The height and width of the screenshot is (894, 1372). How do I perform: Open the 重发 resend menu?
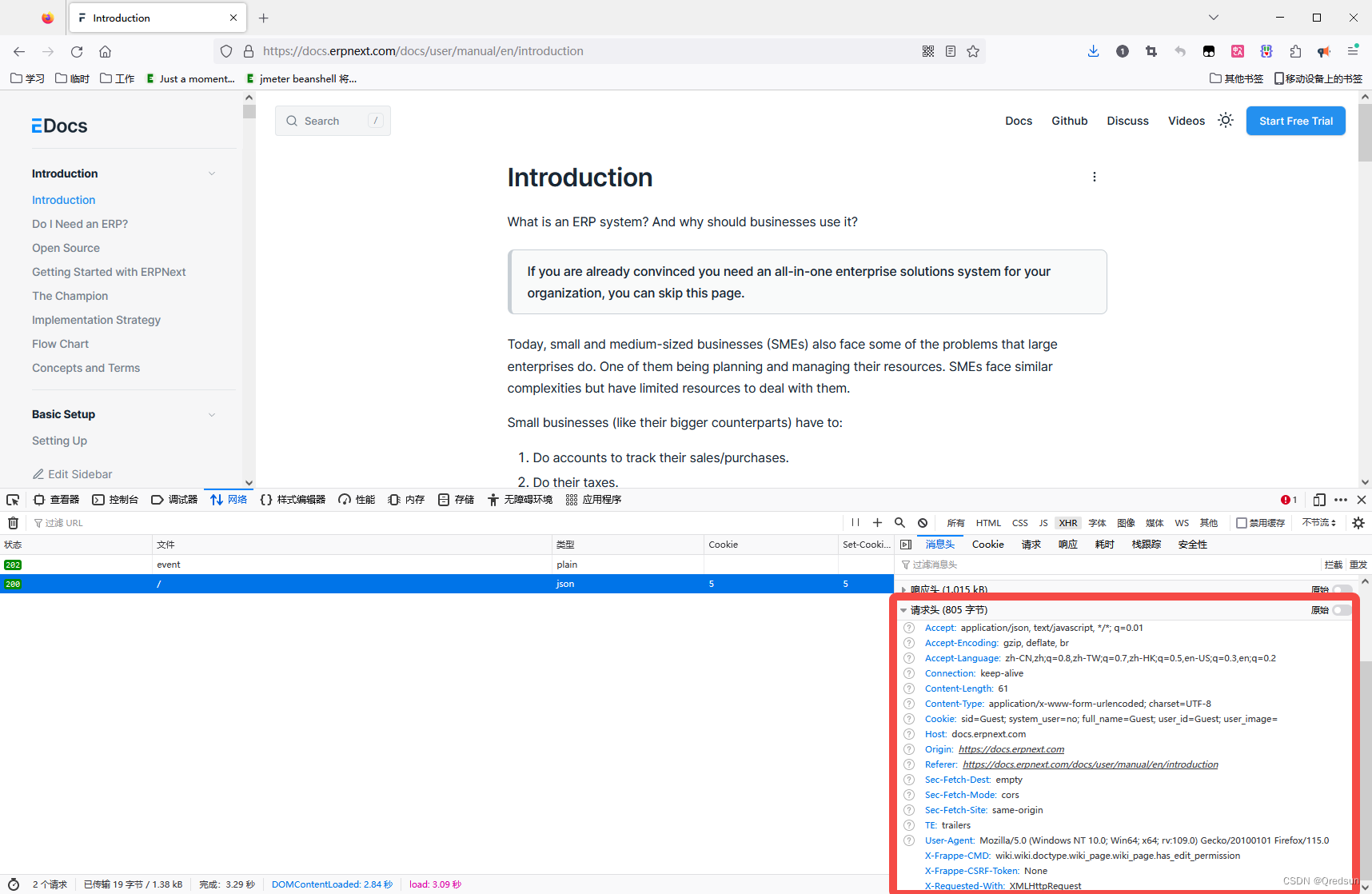[1358, 565]
